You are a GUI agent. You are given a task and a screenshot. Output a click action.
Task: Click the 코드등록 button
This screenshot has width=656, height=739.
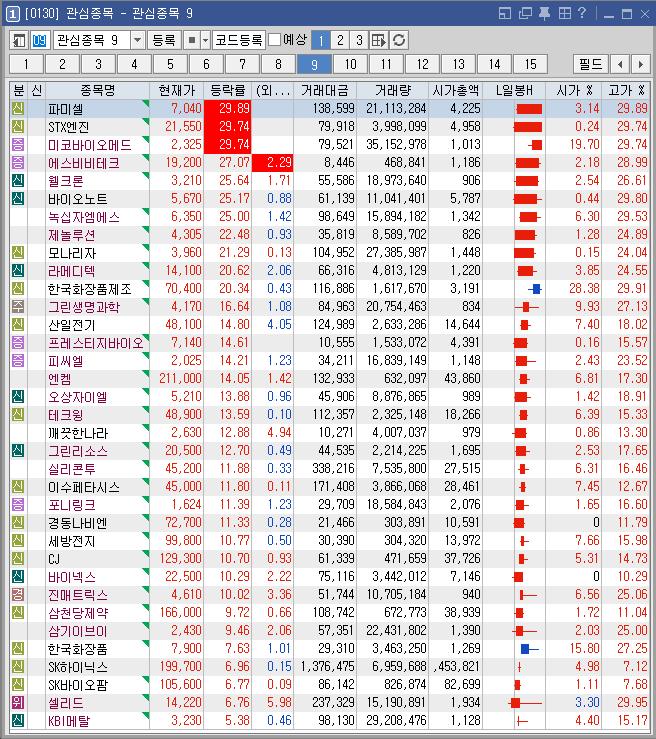point(239,40)
